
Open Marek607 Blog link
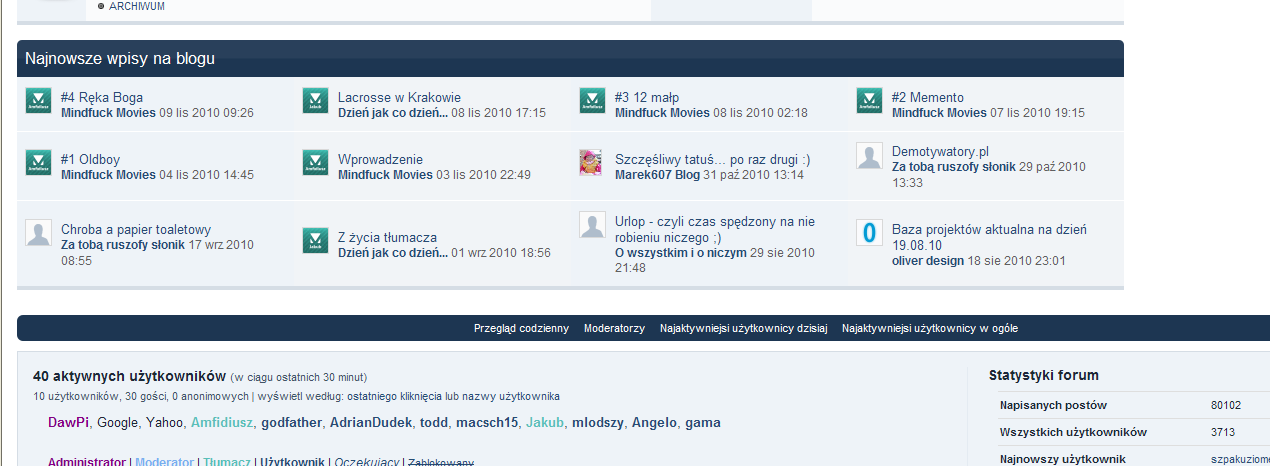point(657,175)
